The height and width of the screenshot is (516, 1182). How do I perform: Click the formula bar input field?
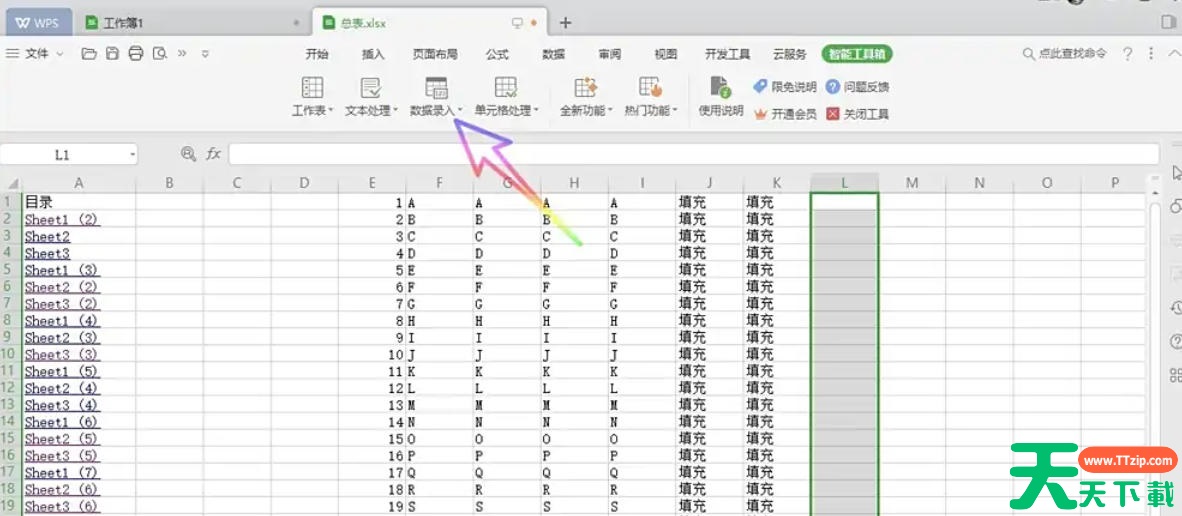[690, 154]
